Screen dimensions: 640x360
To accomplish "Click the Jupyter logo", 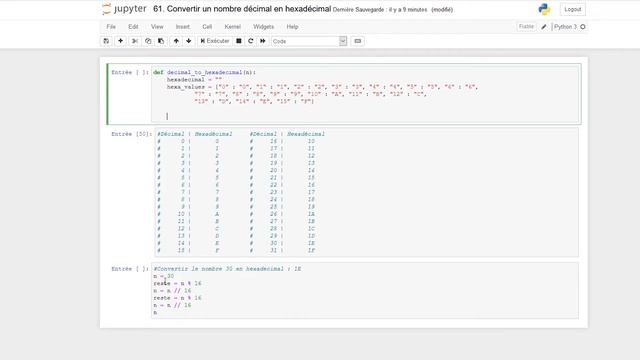I will pos(124,9).
